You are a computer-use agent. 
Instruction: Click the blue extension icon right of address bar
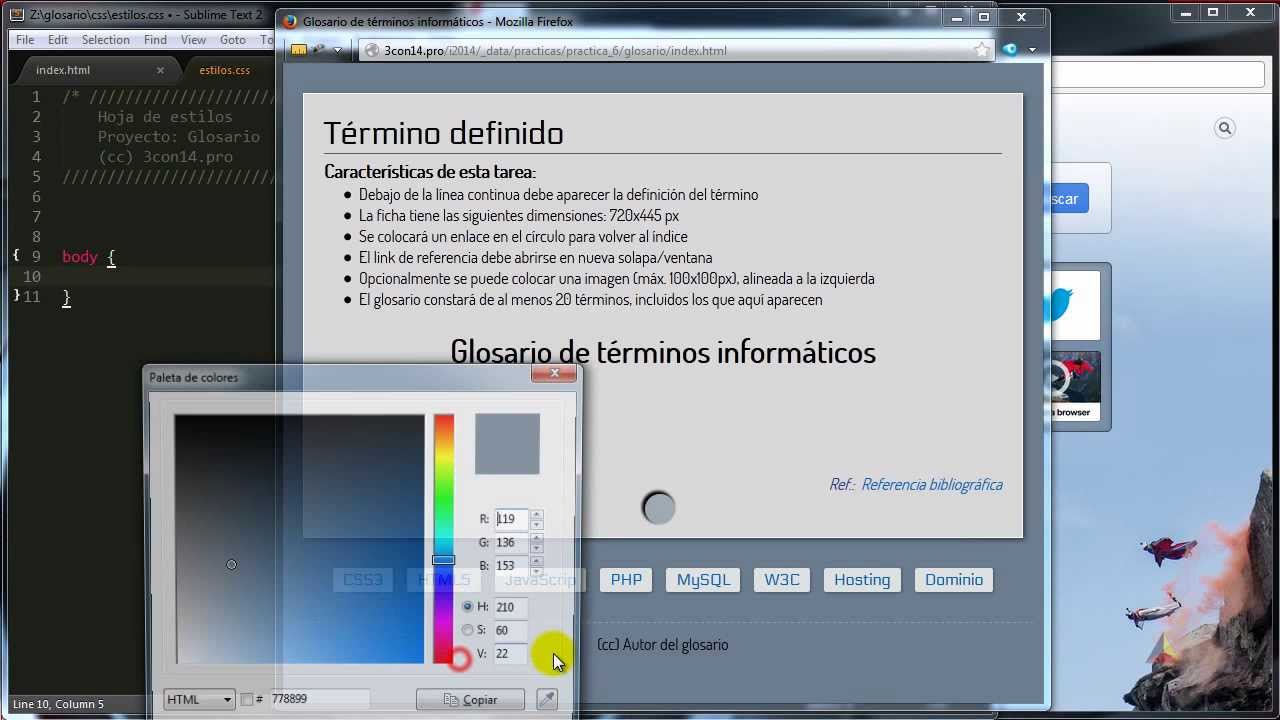click(1010, 50)
